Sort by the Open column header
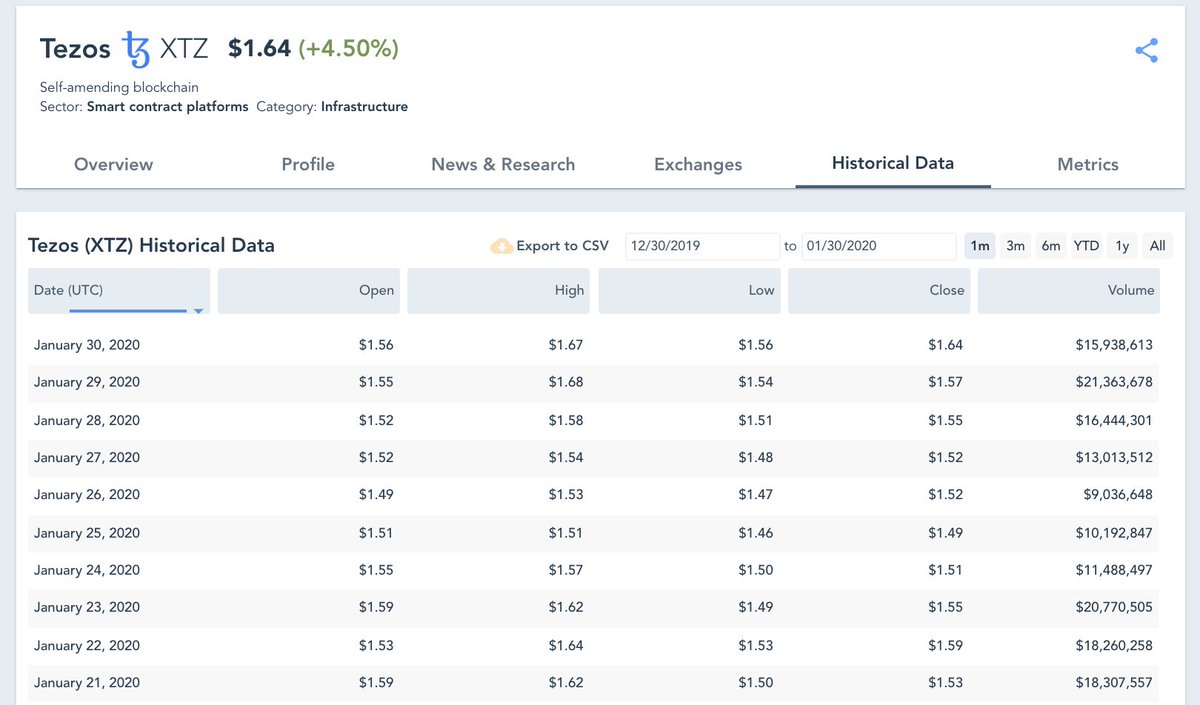The width and height of the screenshot is (1200, 705). [308, 291]
